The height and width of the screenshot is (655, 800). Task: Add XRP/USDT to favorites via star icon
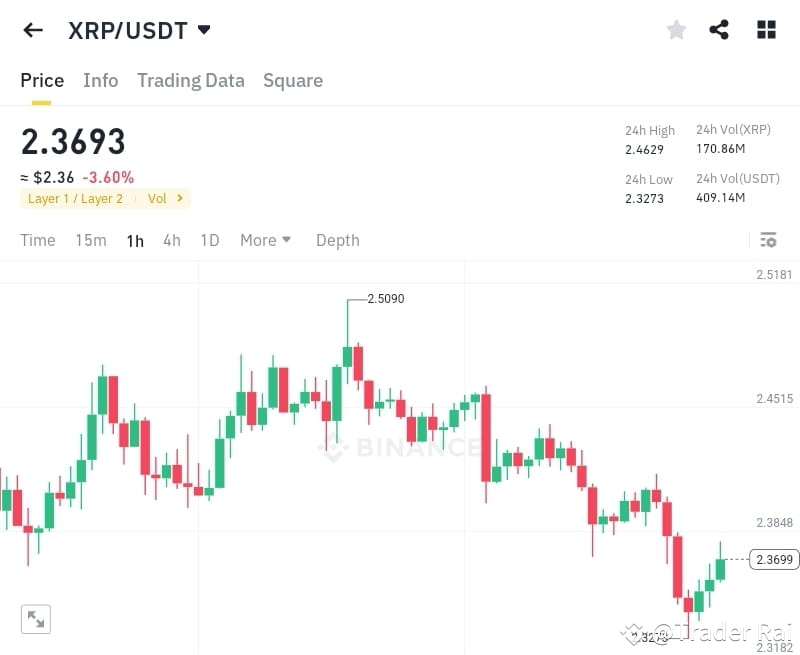pos(676,30)
